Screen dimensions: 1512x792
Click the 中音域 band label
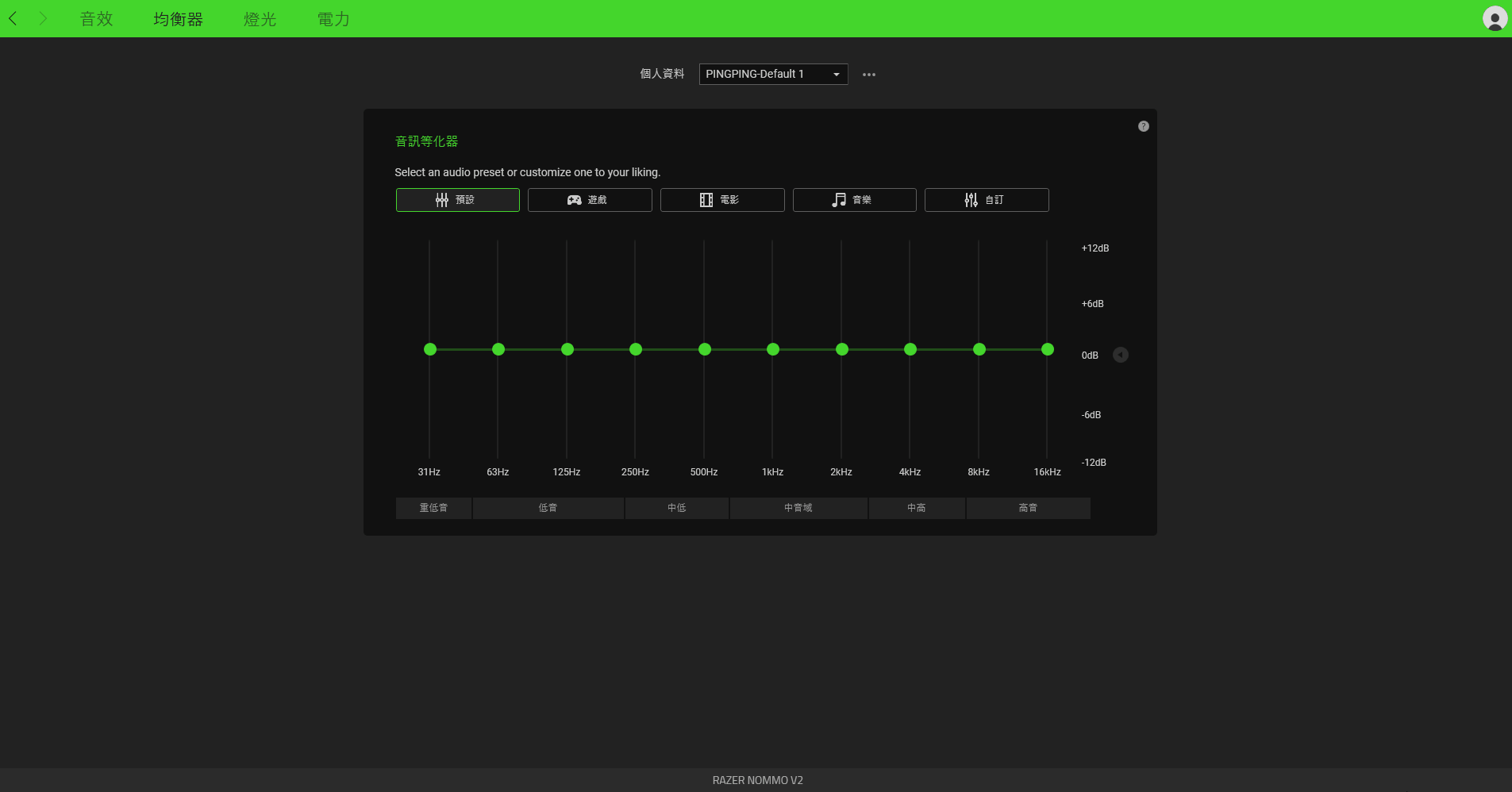coord(798,508)
